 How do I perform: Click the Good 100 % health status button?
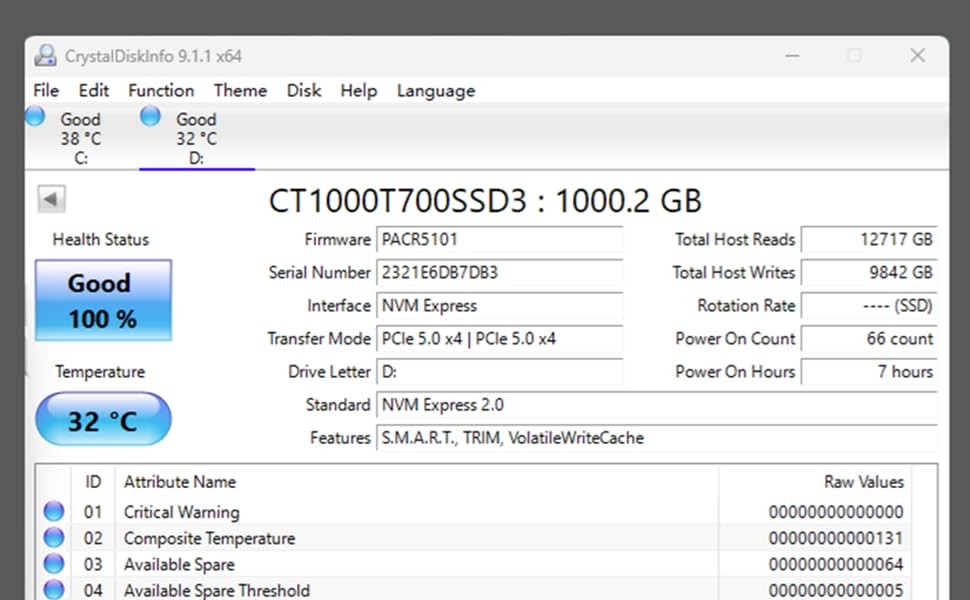(103, 301)
